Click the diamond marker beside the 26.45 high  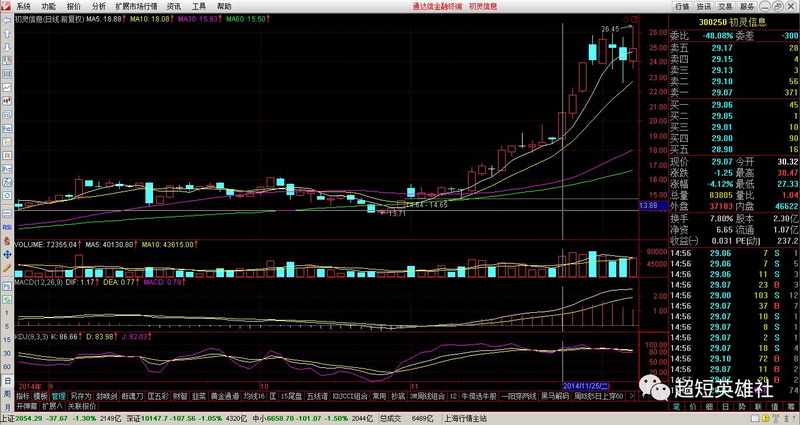(627, 21)
